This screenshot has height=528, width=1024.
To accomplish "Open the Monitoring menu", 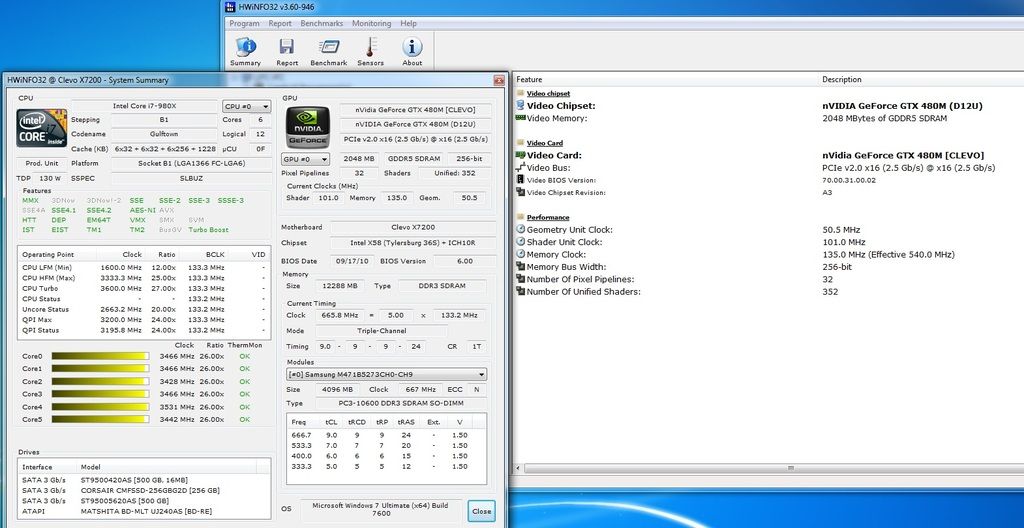I will click(372, 24).
